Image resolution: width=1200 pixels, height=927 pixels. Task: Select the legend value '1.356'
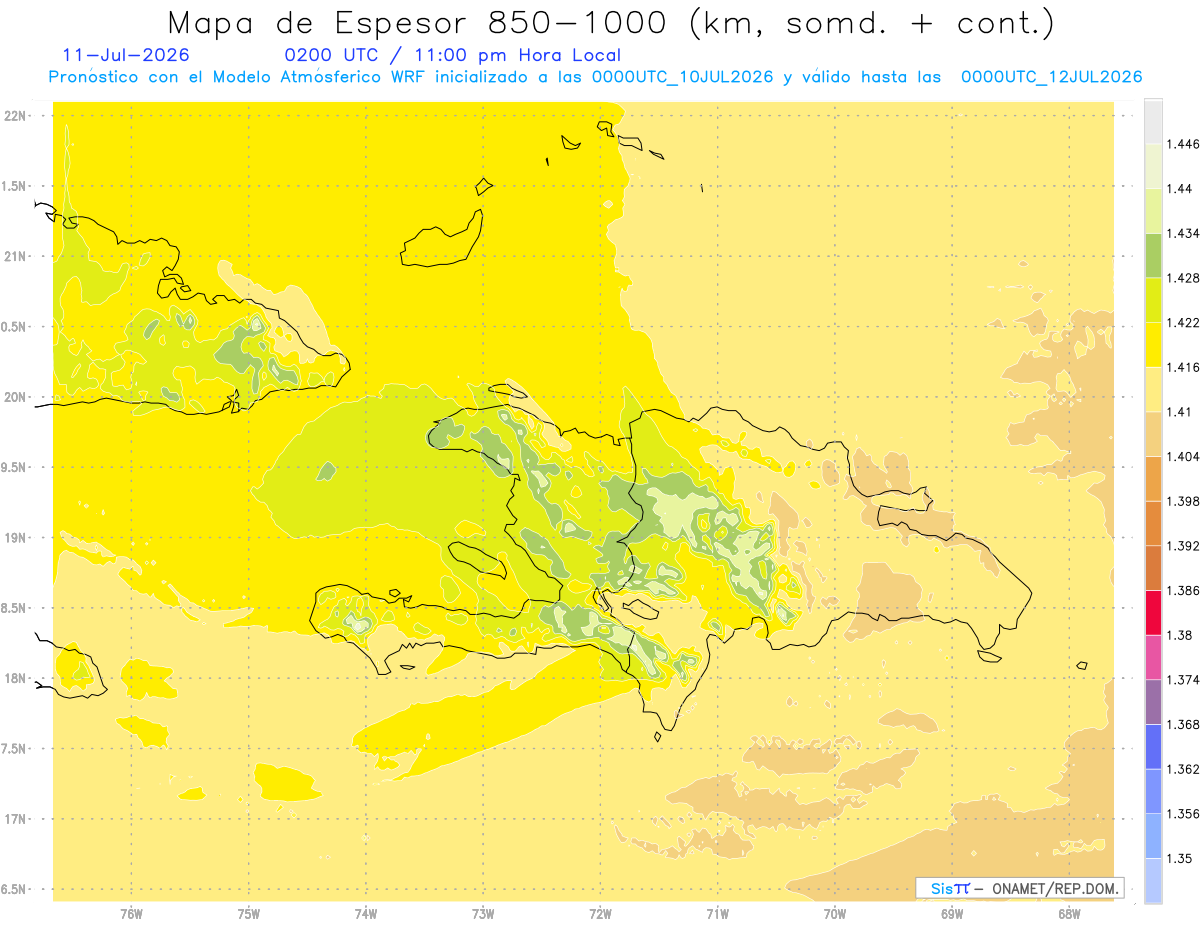pyautogui.click(x=1181, y=814)
